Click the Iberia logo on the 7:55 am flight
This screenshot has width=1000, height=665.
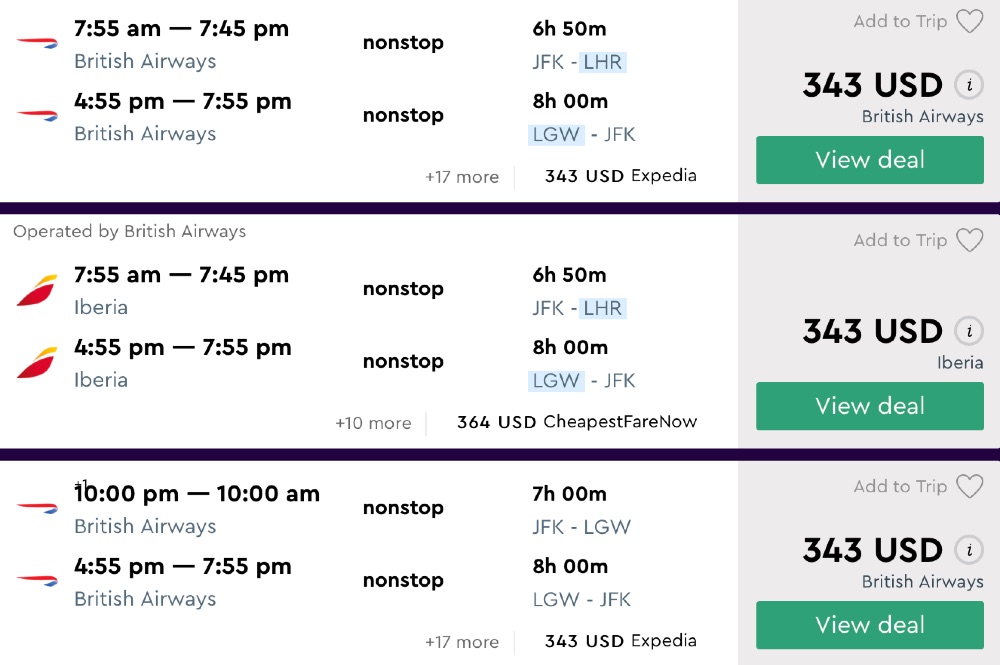(x=37, y=290)
